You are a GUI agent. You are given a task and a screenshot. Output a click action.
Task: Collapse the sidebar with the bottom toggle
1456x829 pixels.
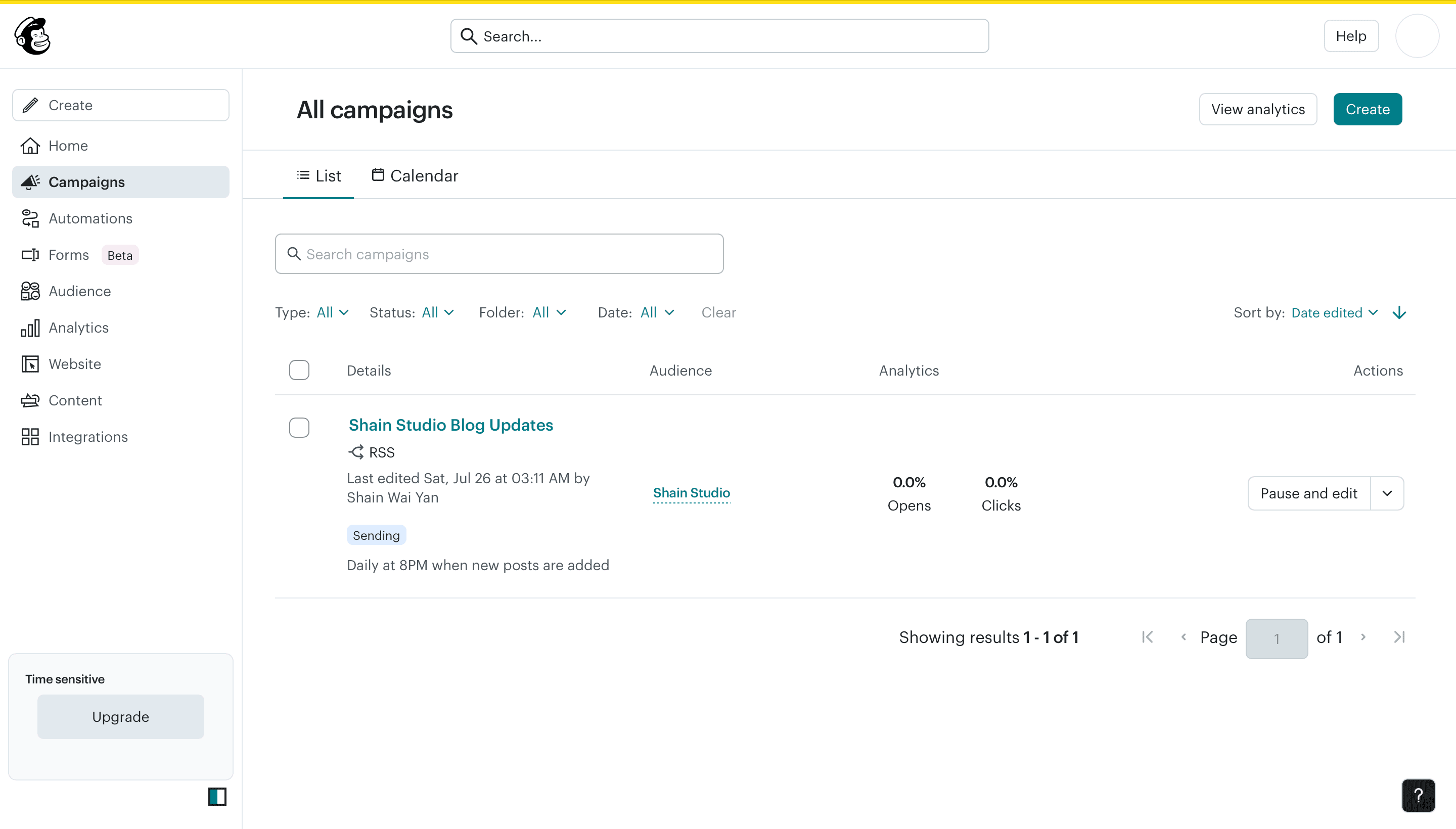[217, 797]
